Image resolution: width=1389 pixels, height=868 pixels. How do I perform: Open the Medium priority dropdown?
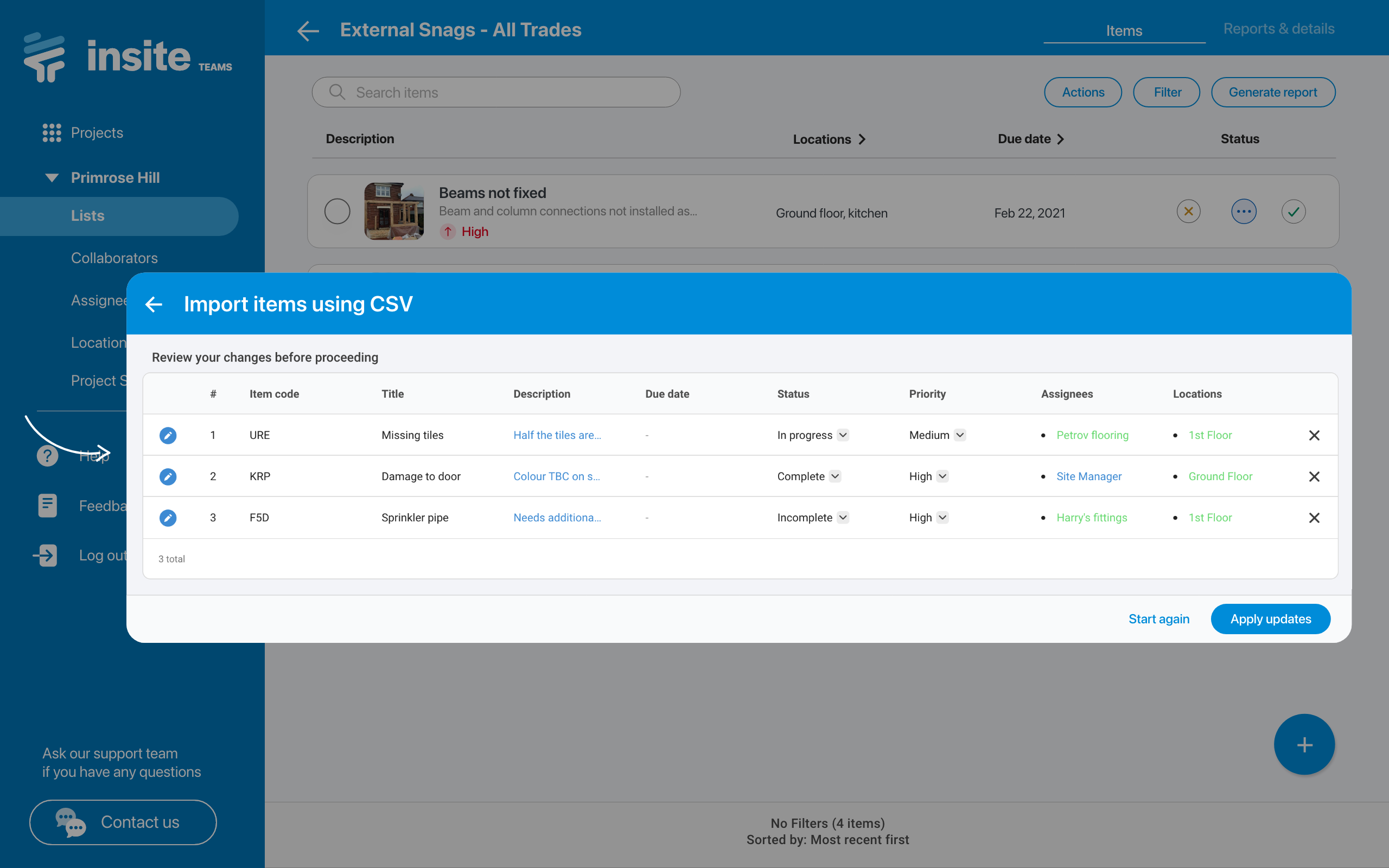point(960,435)
